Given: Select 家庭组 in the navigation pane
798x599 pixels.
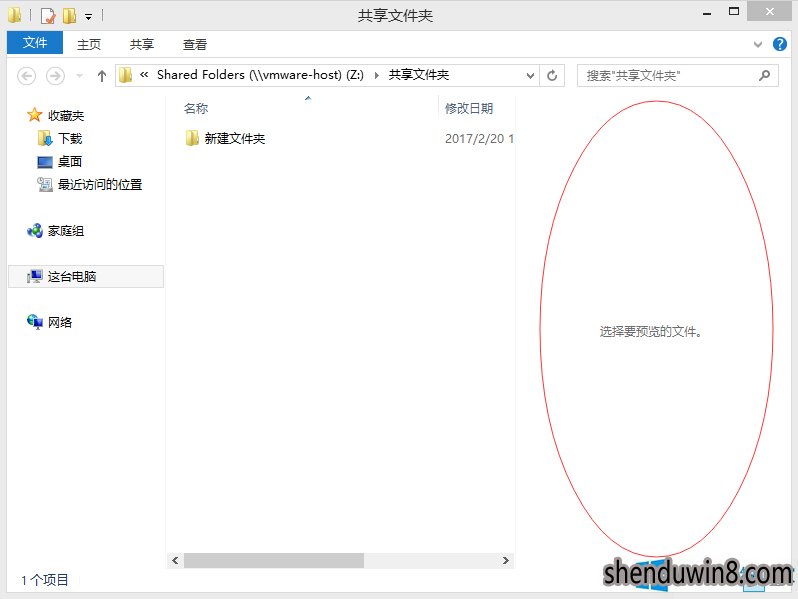Looking at the screenshot, I should 66,231.
